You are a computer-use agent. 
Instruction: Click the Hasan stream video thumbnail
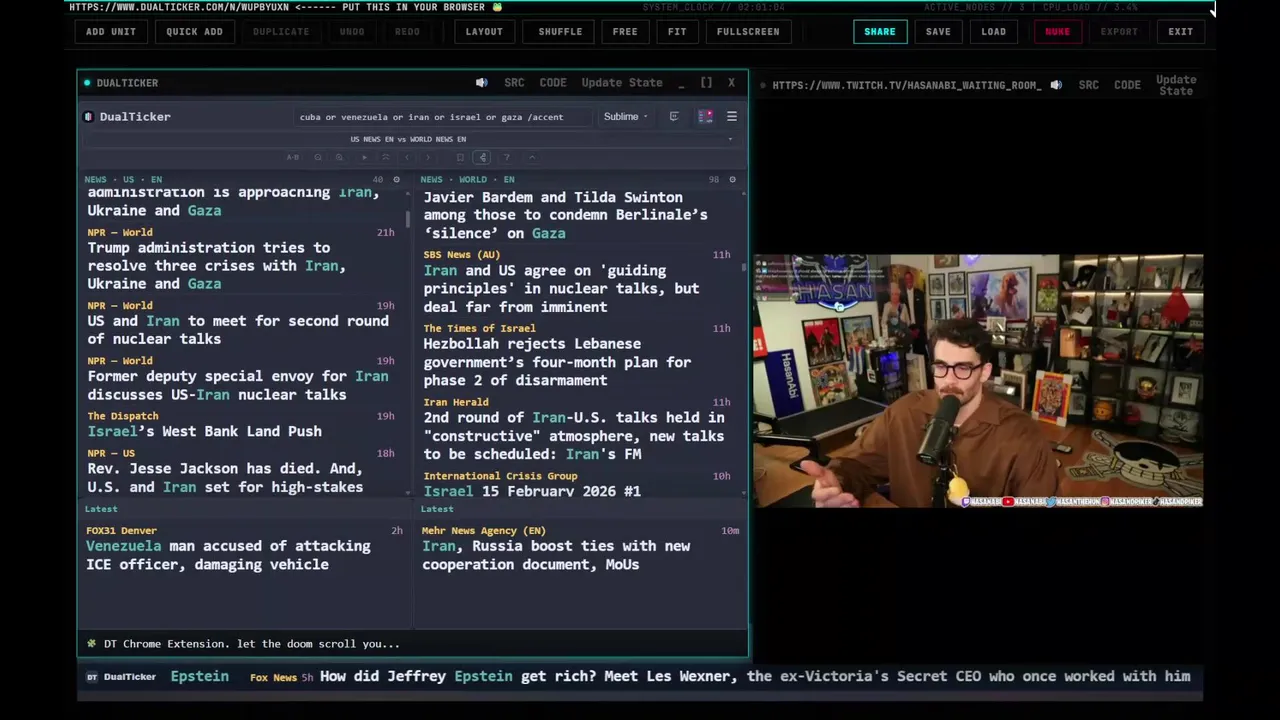click(978, 381)
